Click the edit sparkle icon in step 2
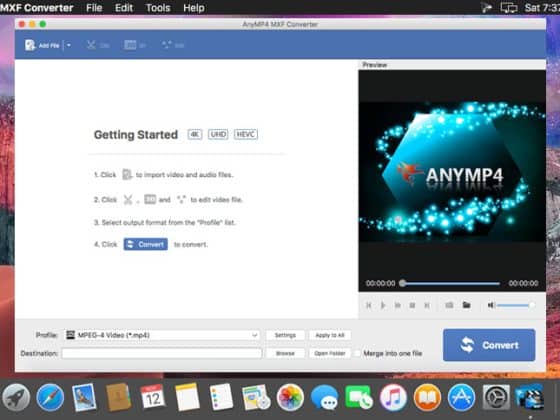The width and height of the screenshot is (560, 420). pyautogui.click(x=181, y=199)
